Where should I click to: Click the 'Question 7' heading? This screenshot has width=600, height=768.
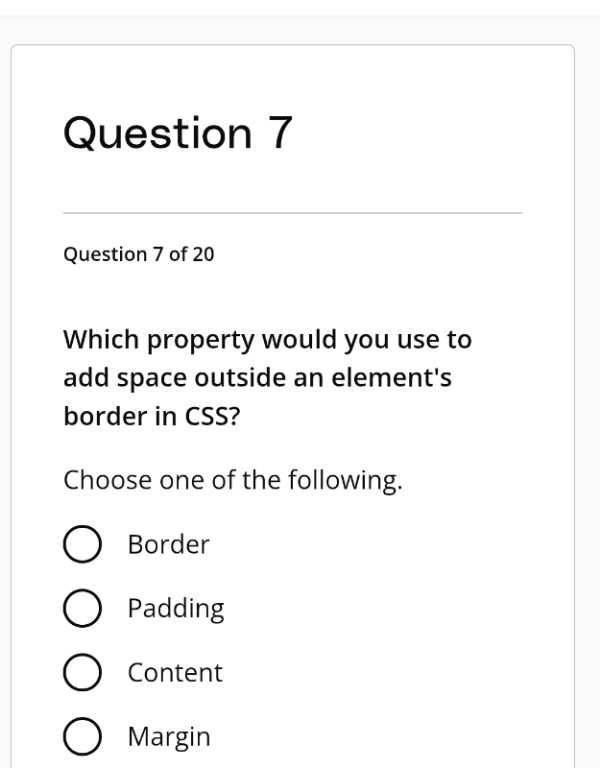pos(177,134)
